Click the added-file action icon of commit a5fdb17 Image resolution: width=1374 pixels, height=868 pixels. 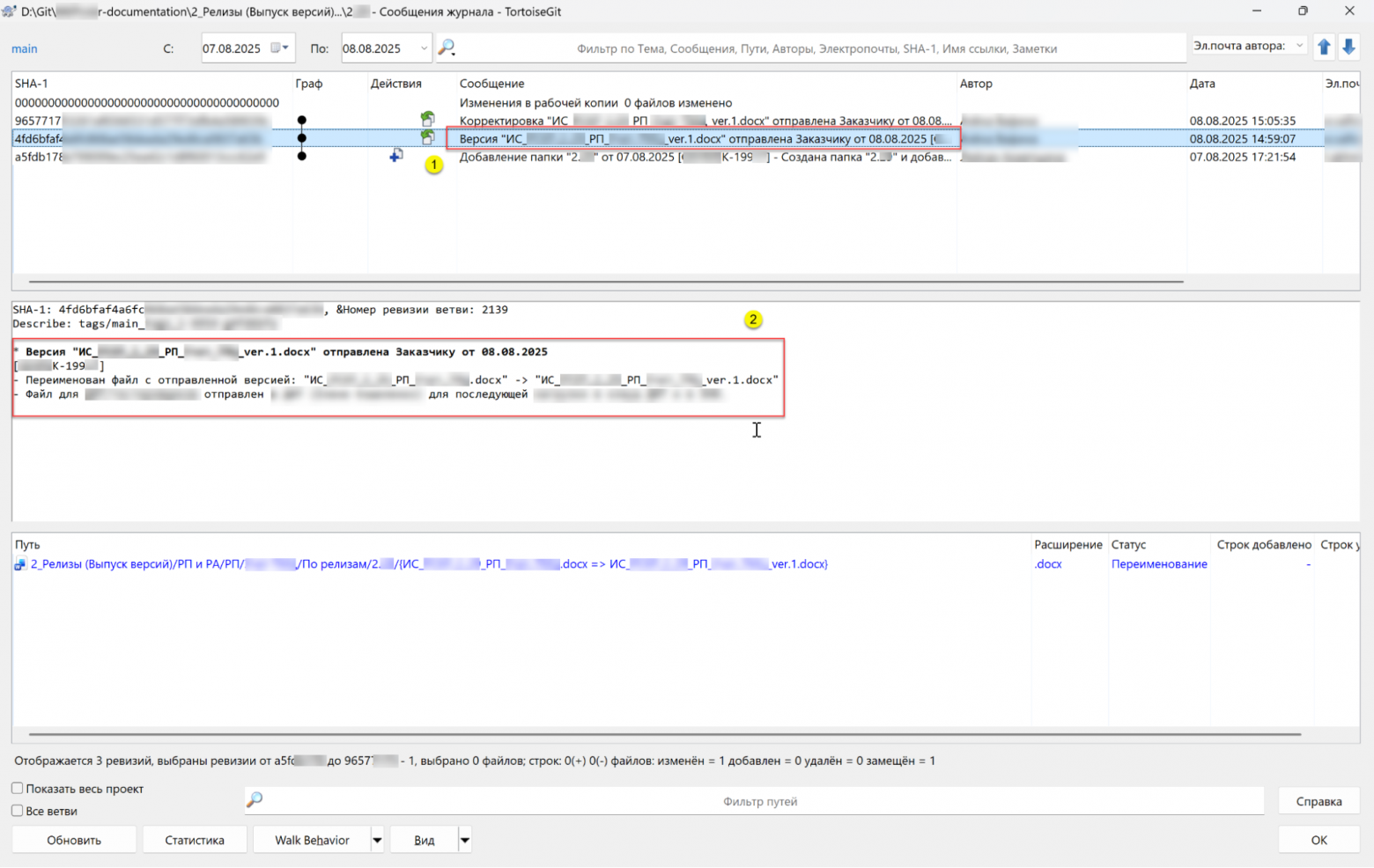click(x=396, y=156)
